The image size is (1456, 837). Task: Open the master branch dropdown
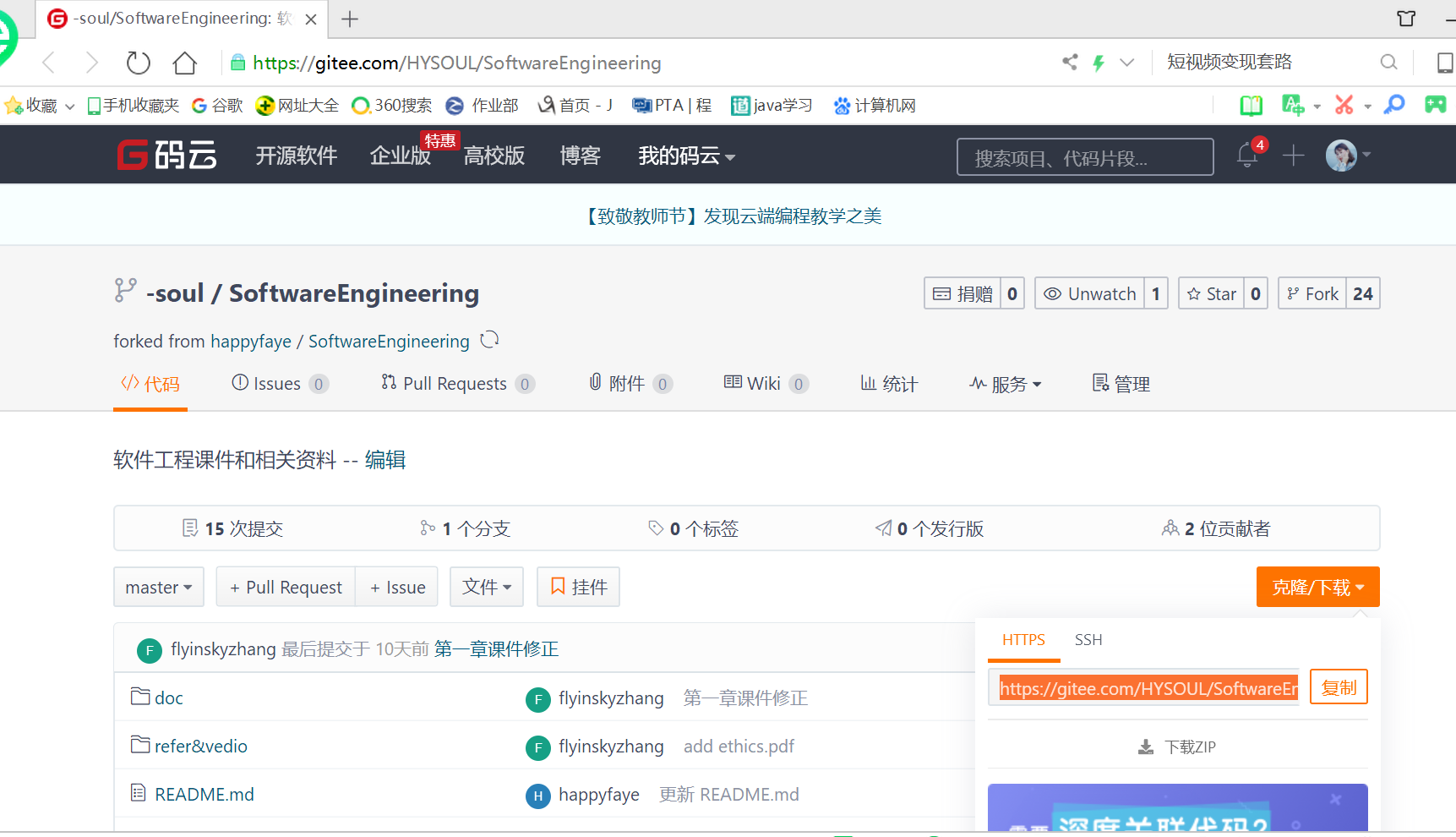159,587
